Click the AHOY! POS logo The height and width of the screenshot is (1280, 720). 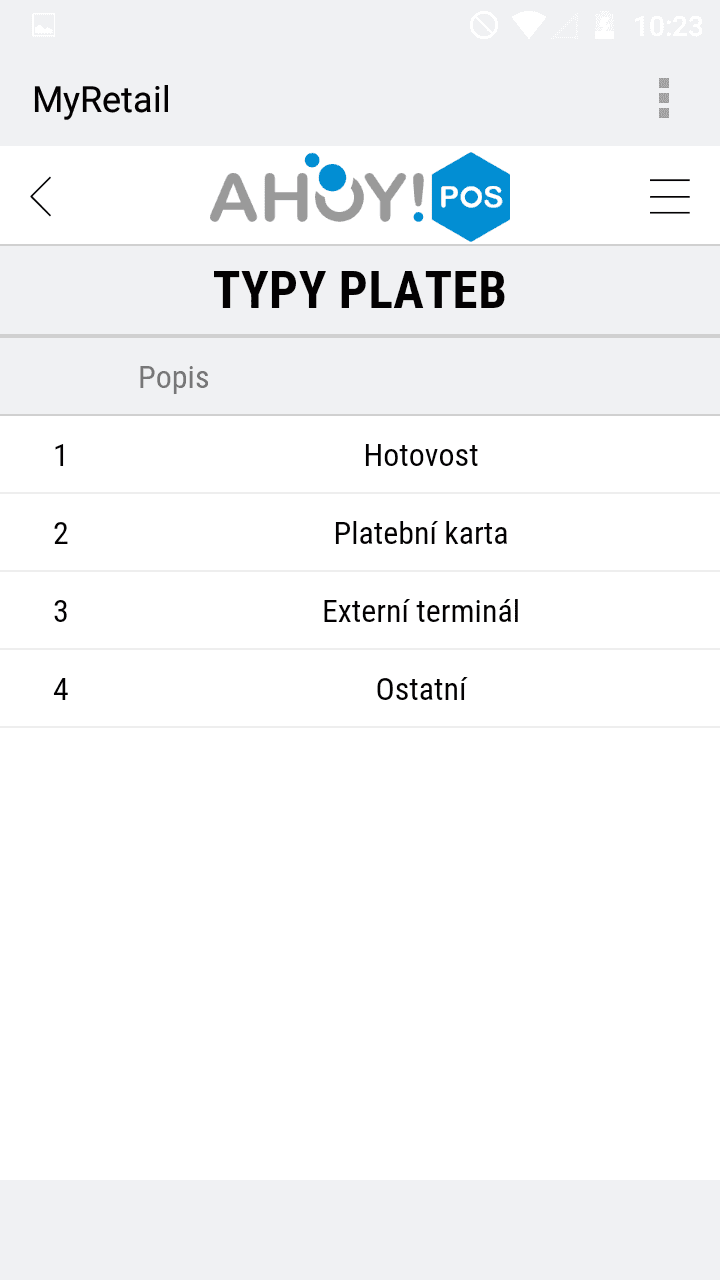(360, 197)
